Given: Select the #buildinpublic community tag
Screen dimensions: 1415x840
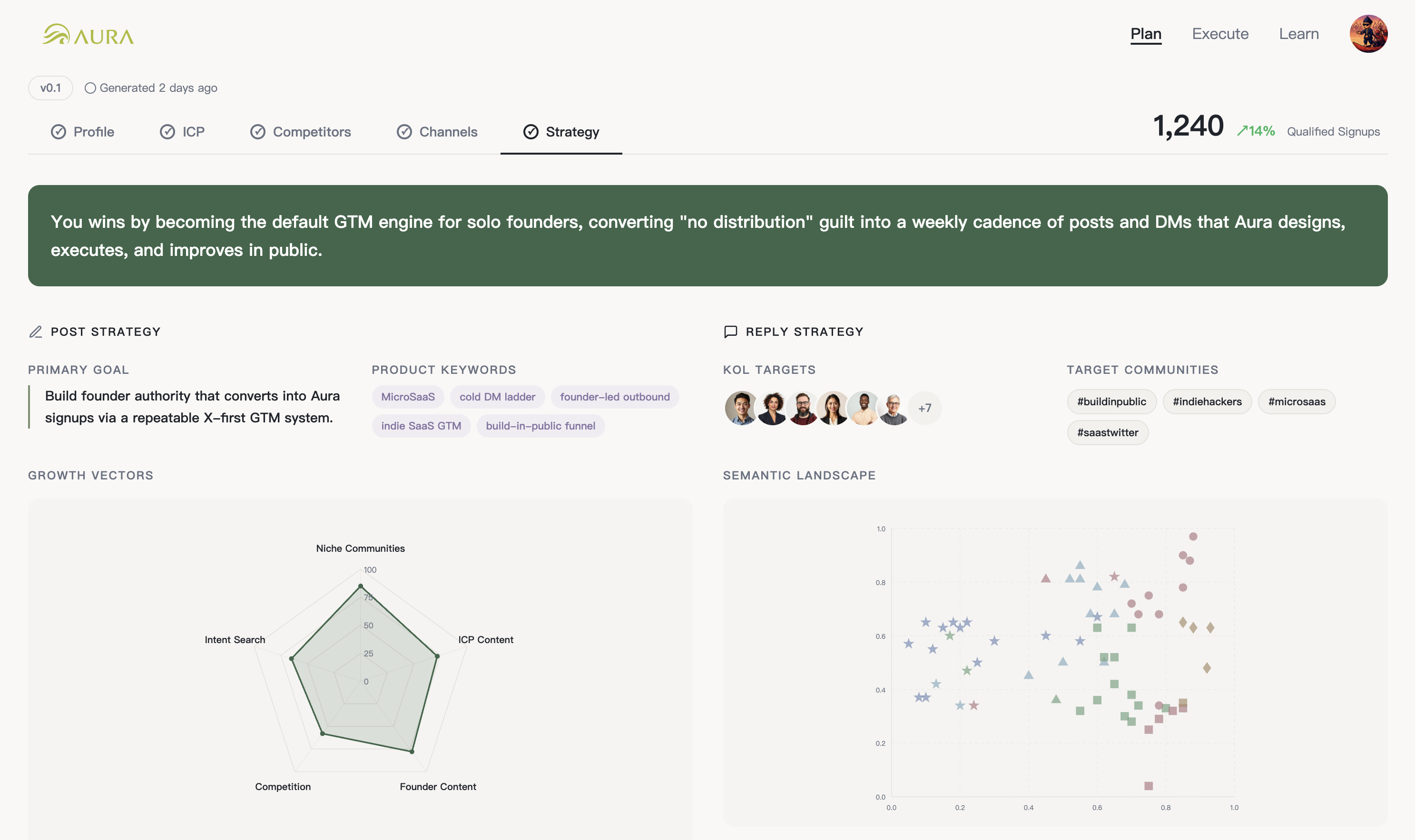Looking at the screenshot, I should 1111,402.
